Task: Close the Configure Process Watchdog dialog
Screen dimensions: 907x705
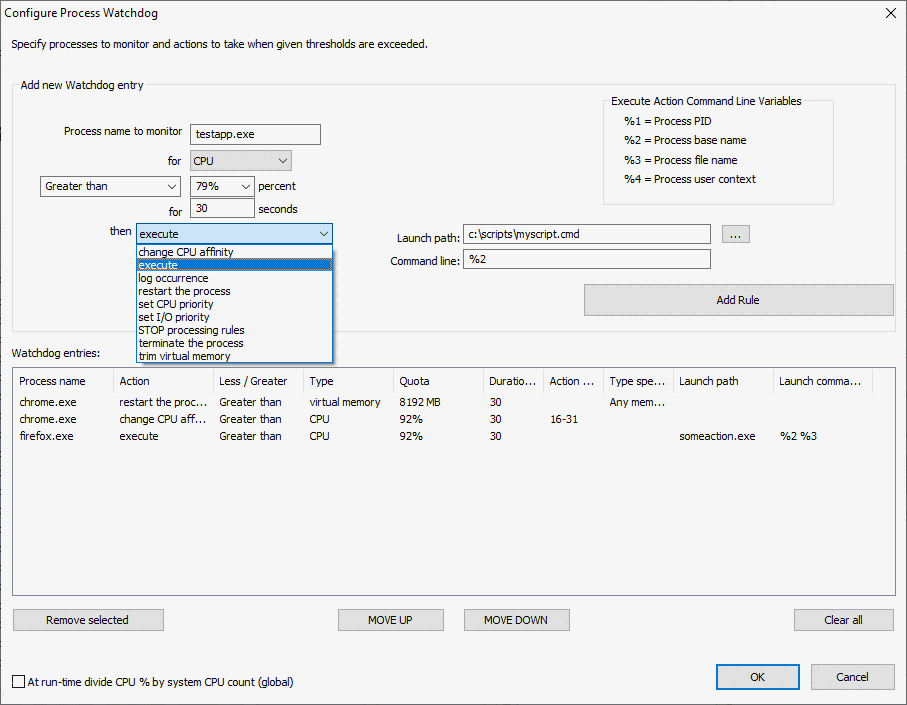Action: tap(890, 13)
